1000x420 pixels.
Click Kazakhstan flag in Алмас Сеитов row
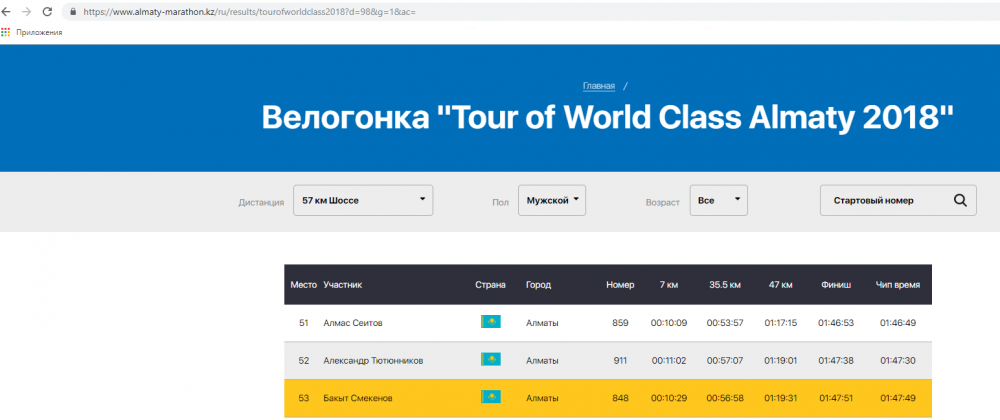click(x=491, y=323)
